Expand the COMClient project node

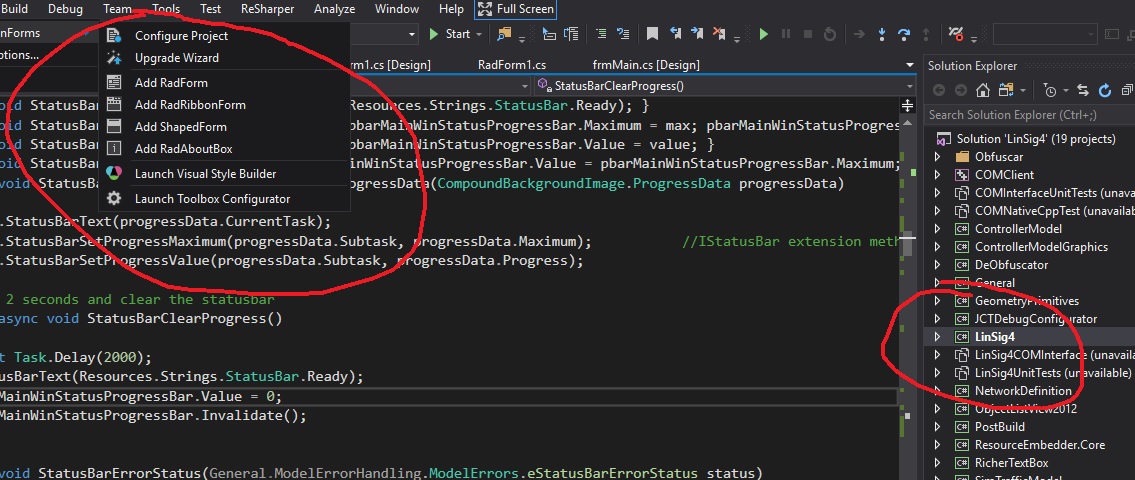coord(937,174)
